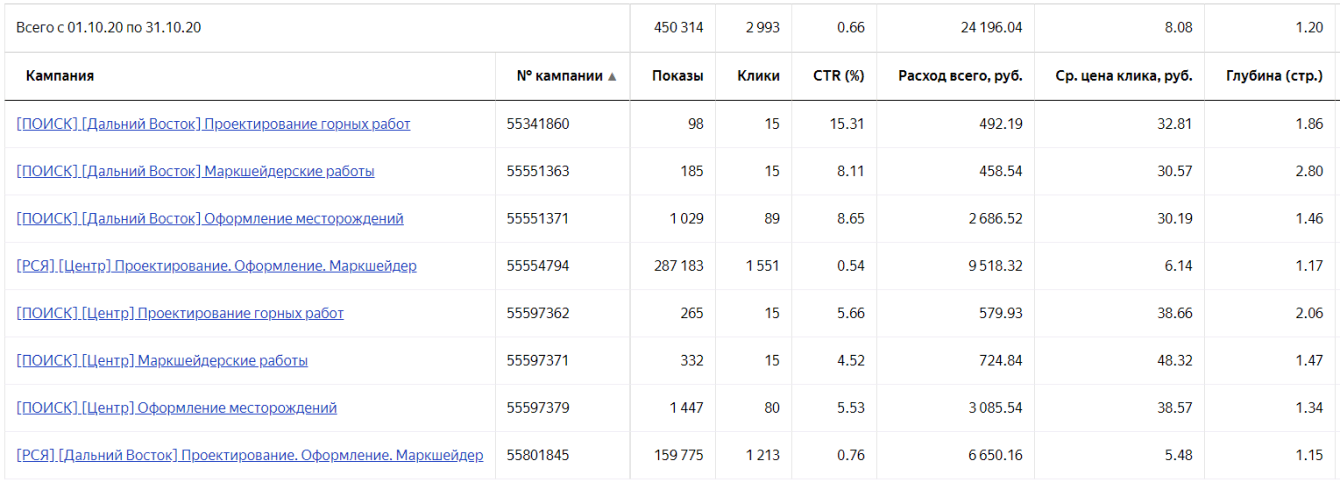The image size is (1340, 488).
Task: Open ПОИСК Дальний Восток Оформление месторождений campaign
Action: tap(210, 219)
